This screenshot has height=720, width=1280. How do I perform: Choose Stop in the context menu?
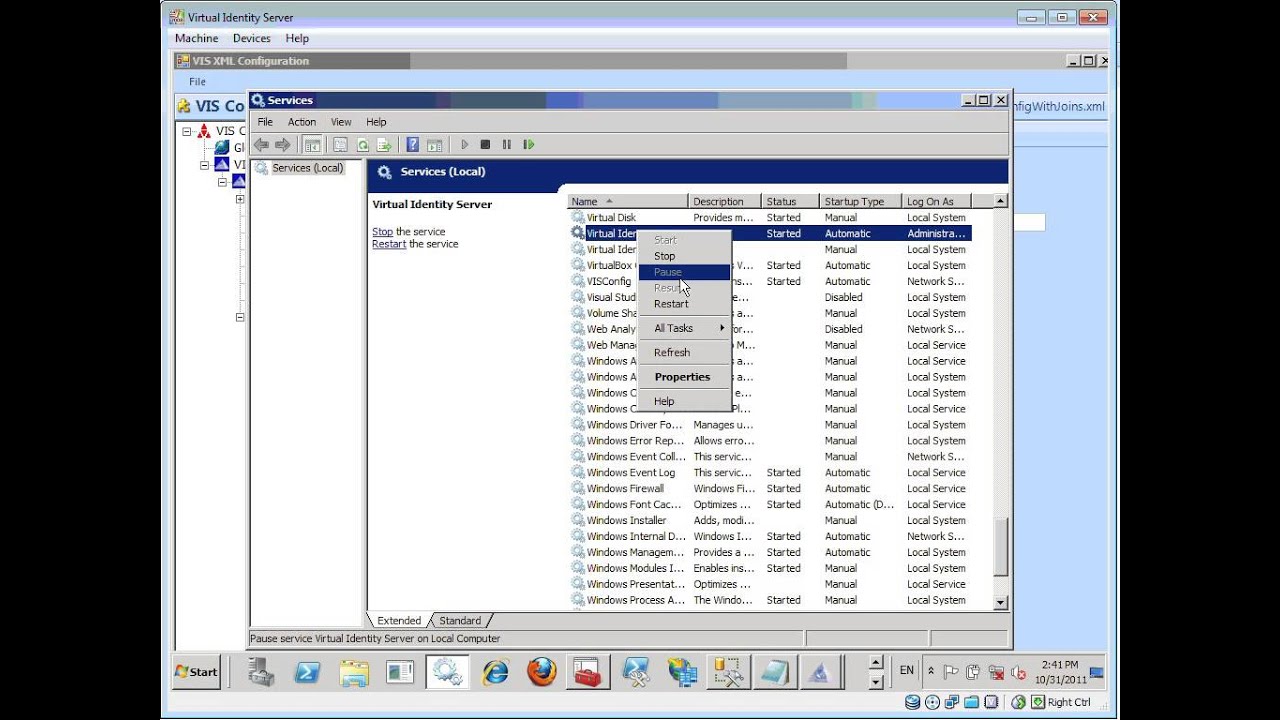[684, 256]
